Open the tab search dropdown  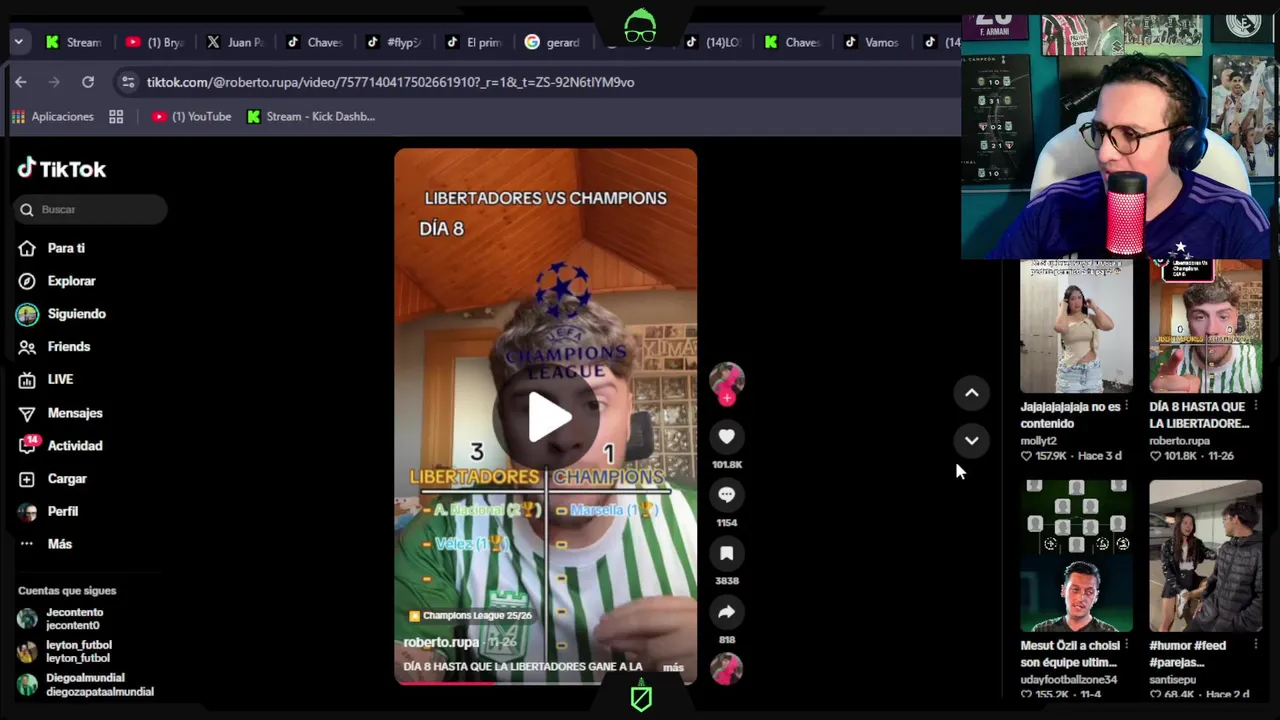tap(18, 42)
